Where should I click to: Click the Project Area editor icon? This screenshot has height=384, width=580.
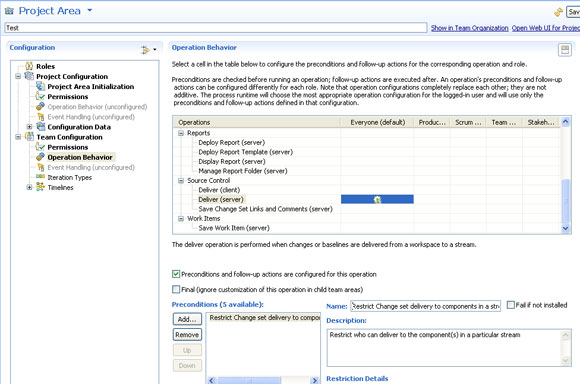[9, 11]
